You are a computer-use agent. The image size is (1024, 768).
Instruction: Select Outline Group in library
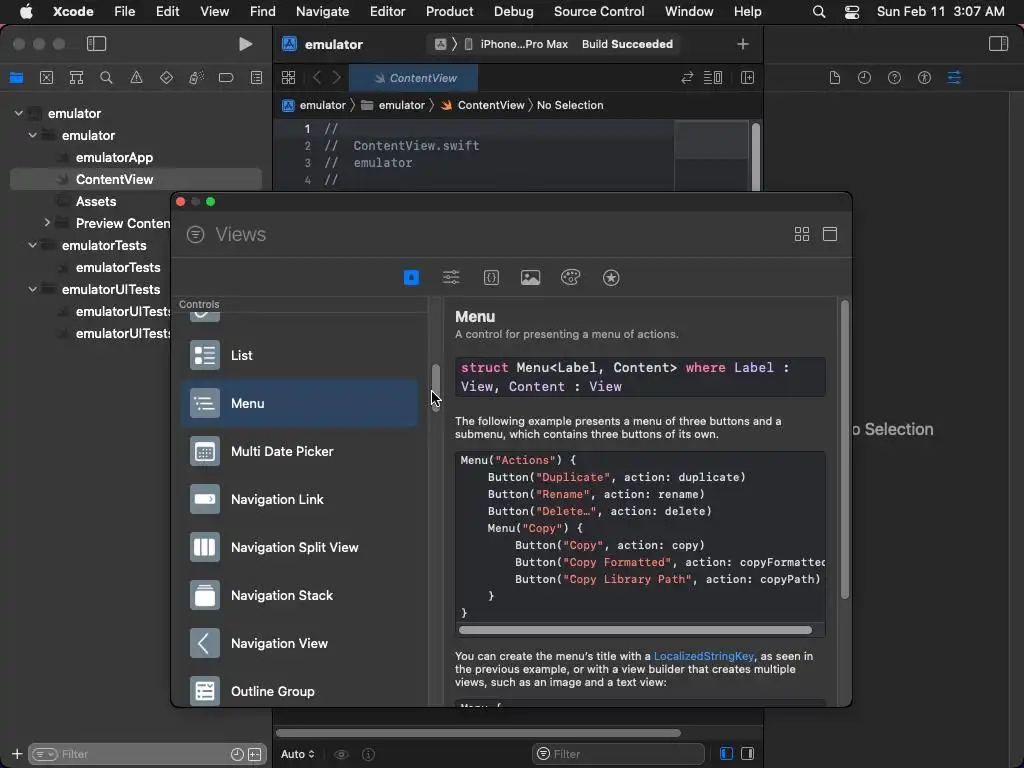(300, 691)
